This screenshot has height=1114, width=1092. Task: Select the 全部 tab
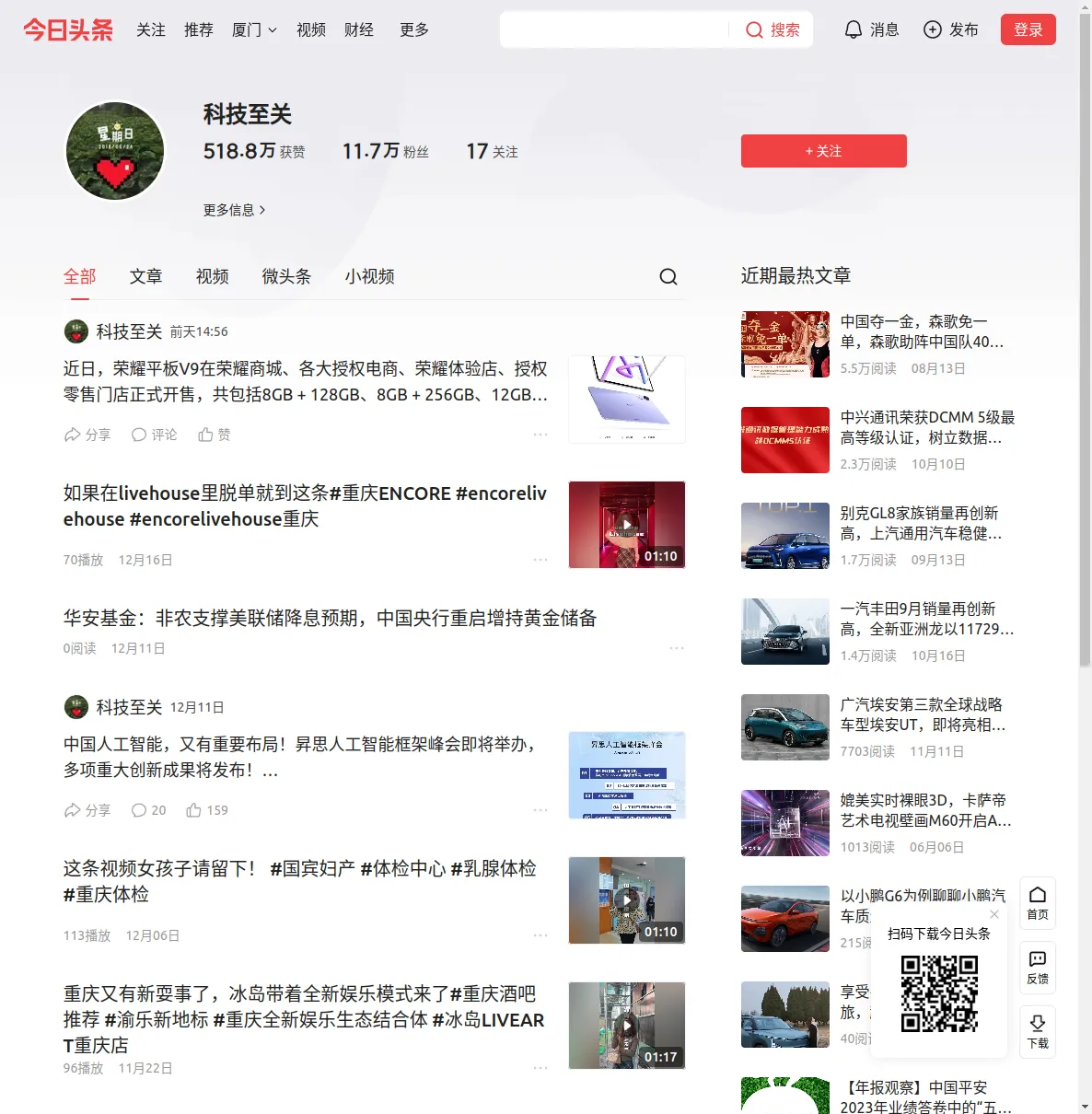(x=80, y=276)
